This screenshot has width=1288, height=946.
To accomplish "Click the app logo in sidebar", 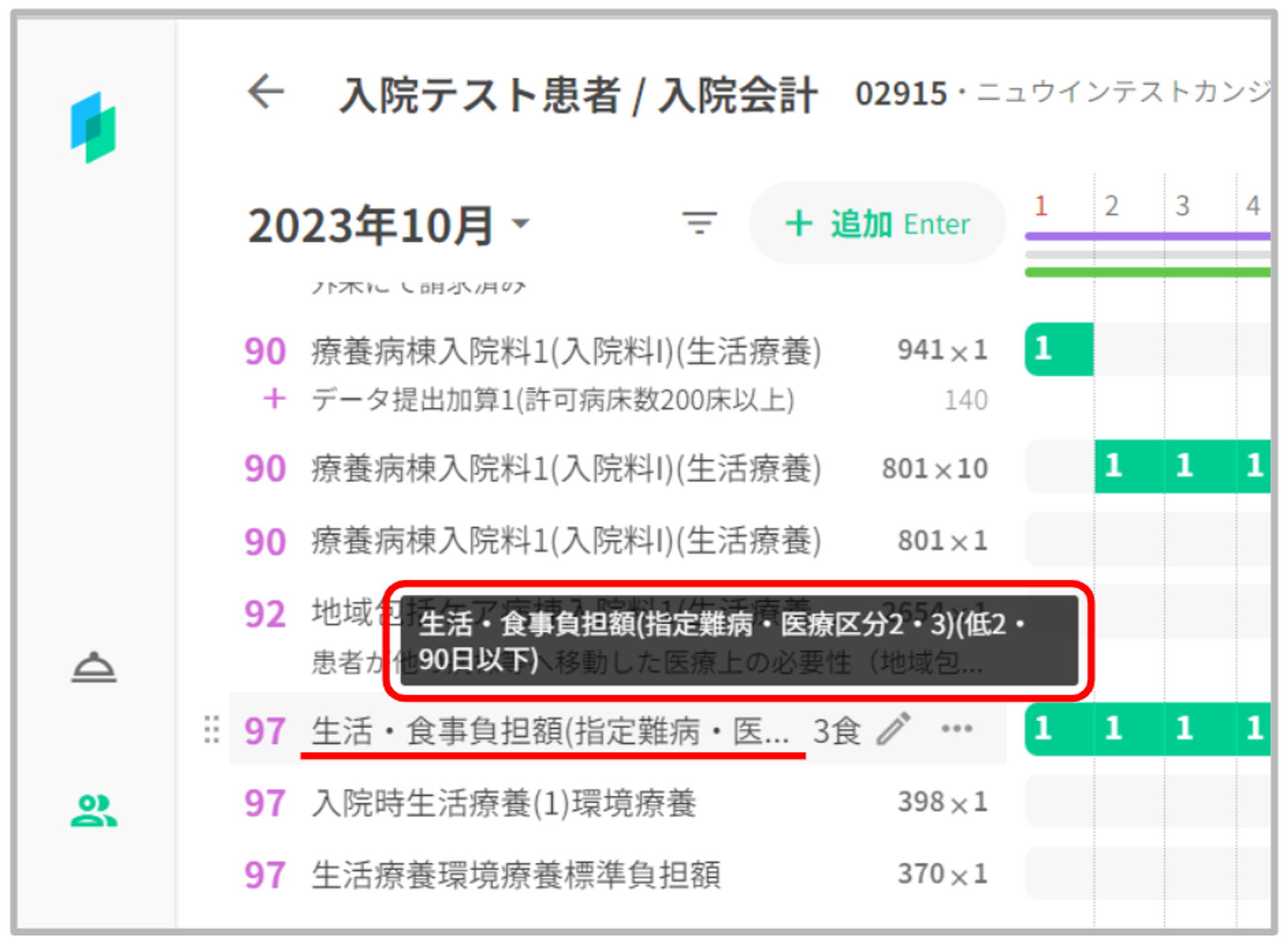I will [94, 128].
